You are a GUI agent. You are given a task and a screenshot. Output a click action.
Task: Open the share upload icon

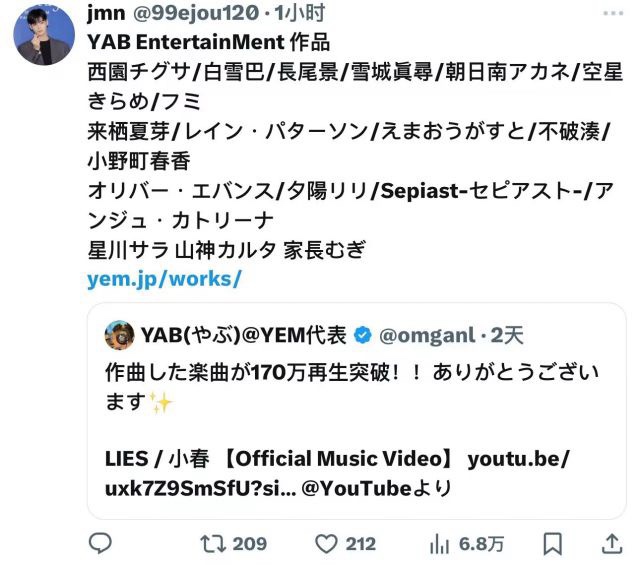tap(612, 544)
